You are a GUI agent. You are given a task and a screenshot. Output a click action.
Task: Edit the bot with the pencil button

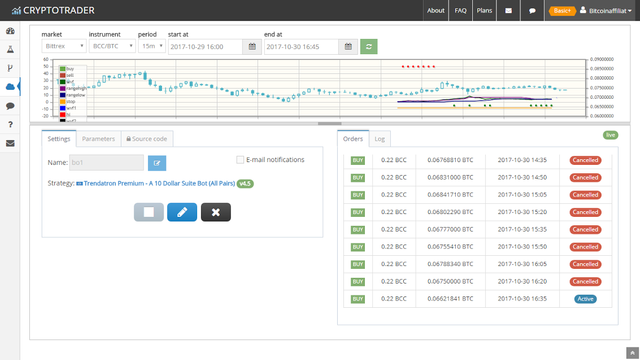182,212
